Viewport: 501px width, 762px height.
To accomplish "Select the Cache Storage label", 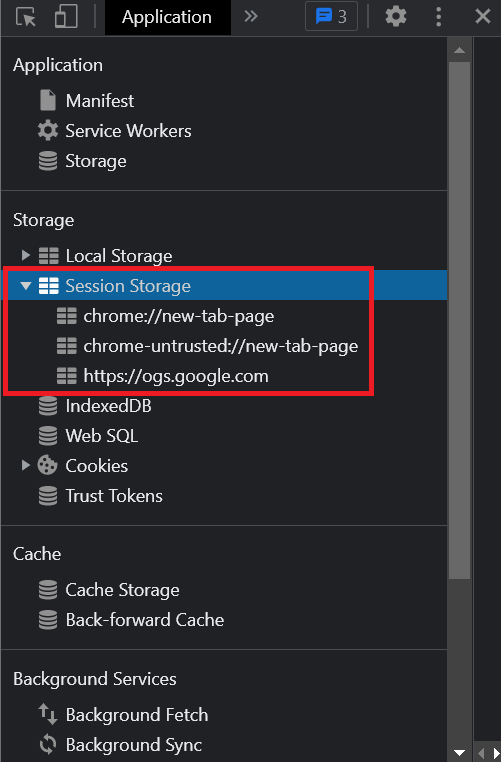I will (x=122, y=590).
